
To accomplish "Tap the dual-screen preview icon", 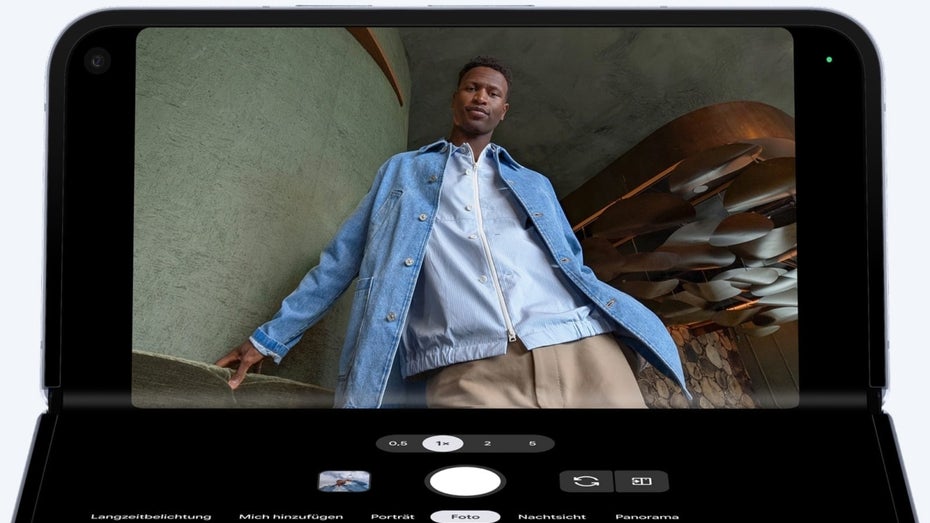I will pos(641,481).
